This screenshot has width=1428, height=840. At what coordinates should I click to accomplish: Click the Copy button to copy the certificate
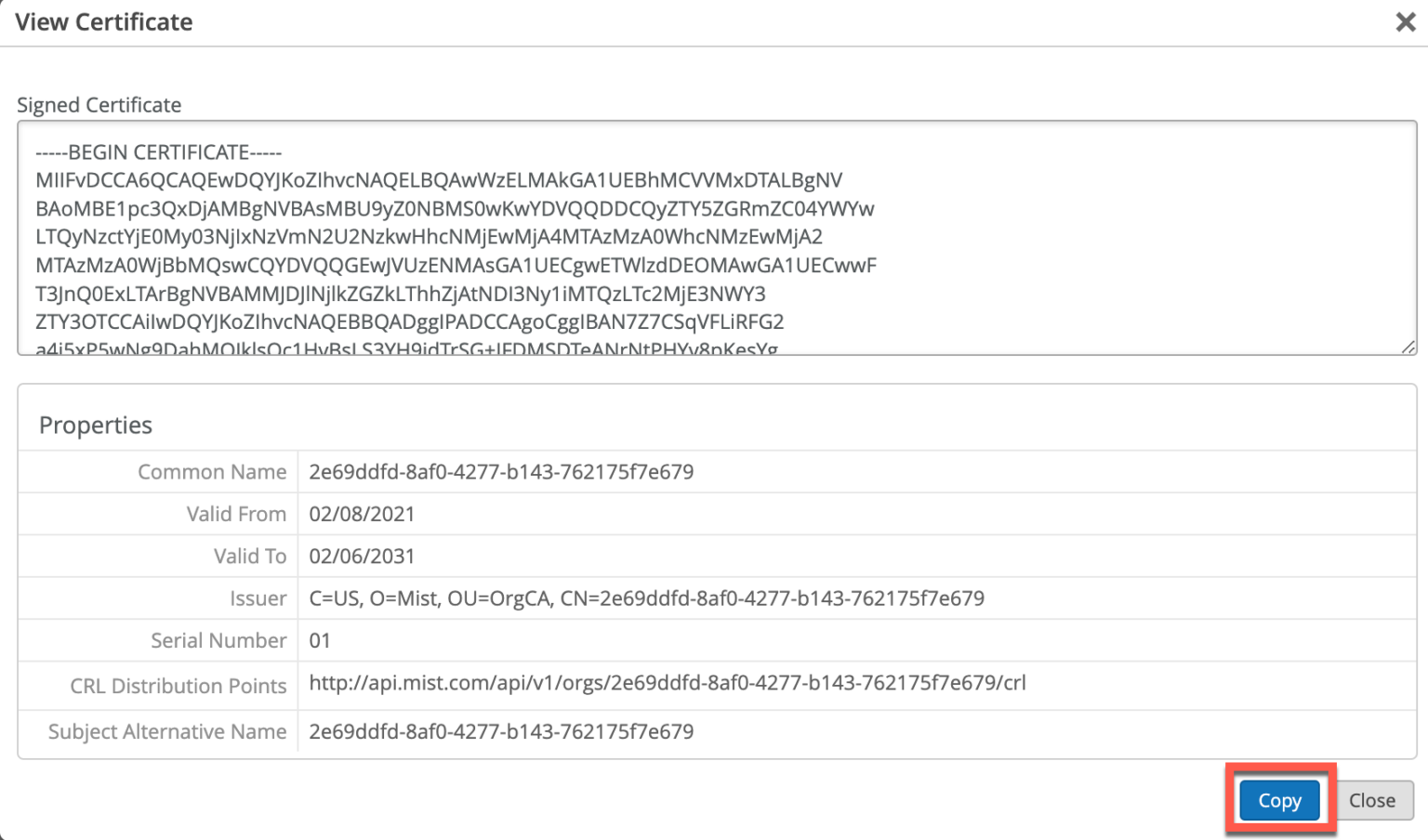(1279, 800)
